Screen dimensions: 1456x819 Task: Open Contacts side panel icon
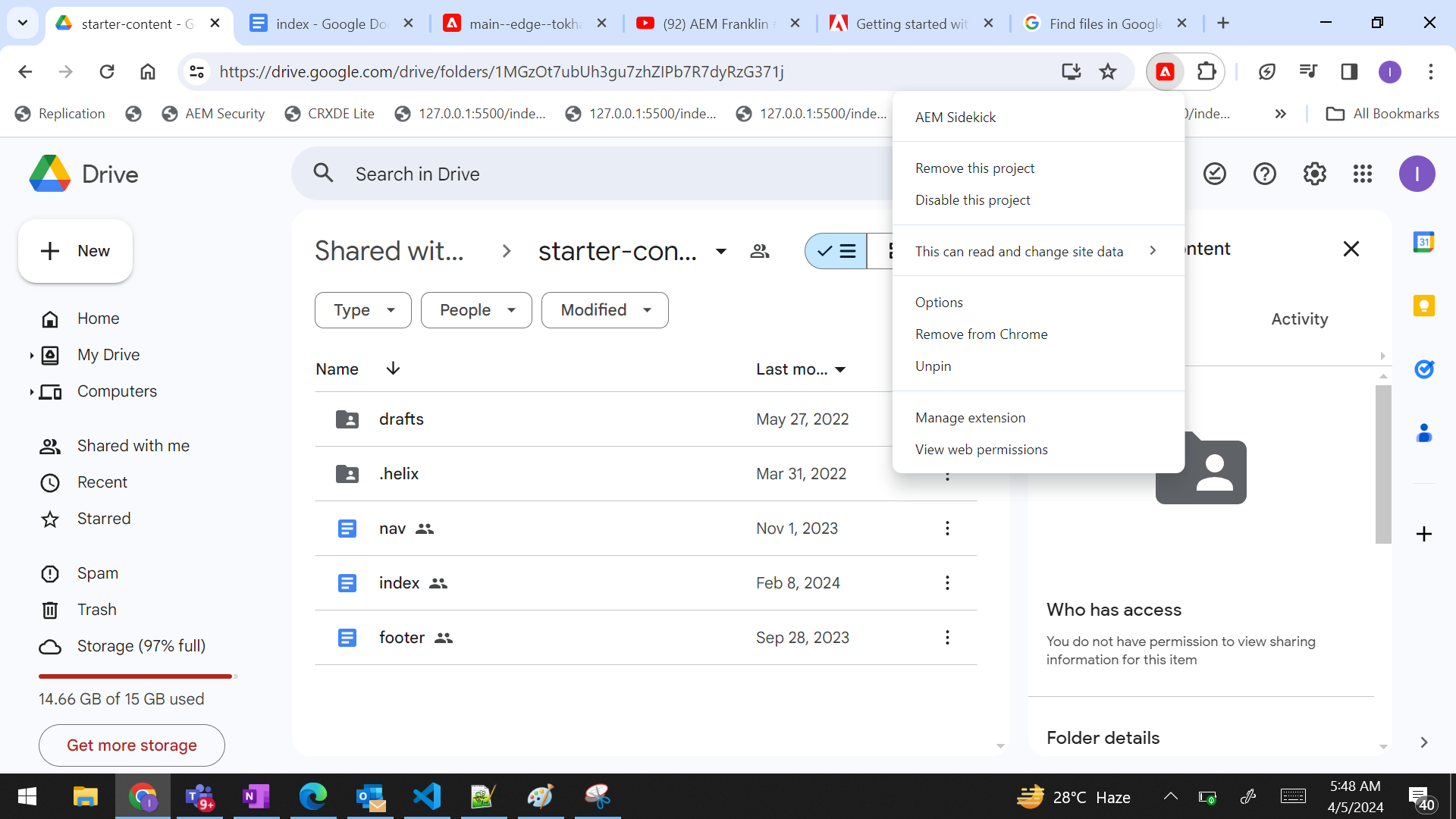1425,433
